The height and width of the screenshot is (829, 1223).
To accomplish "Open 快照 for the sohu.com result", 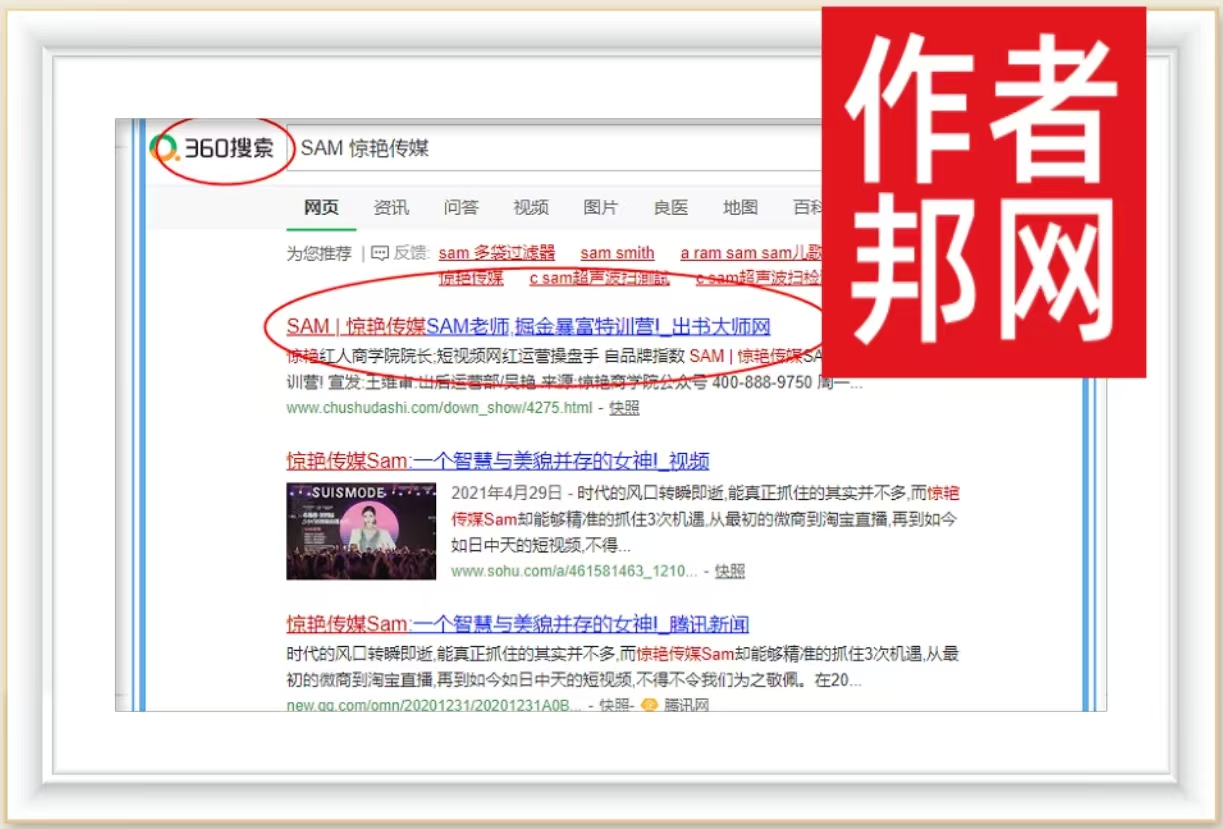I will pos(730,571).
